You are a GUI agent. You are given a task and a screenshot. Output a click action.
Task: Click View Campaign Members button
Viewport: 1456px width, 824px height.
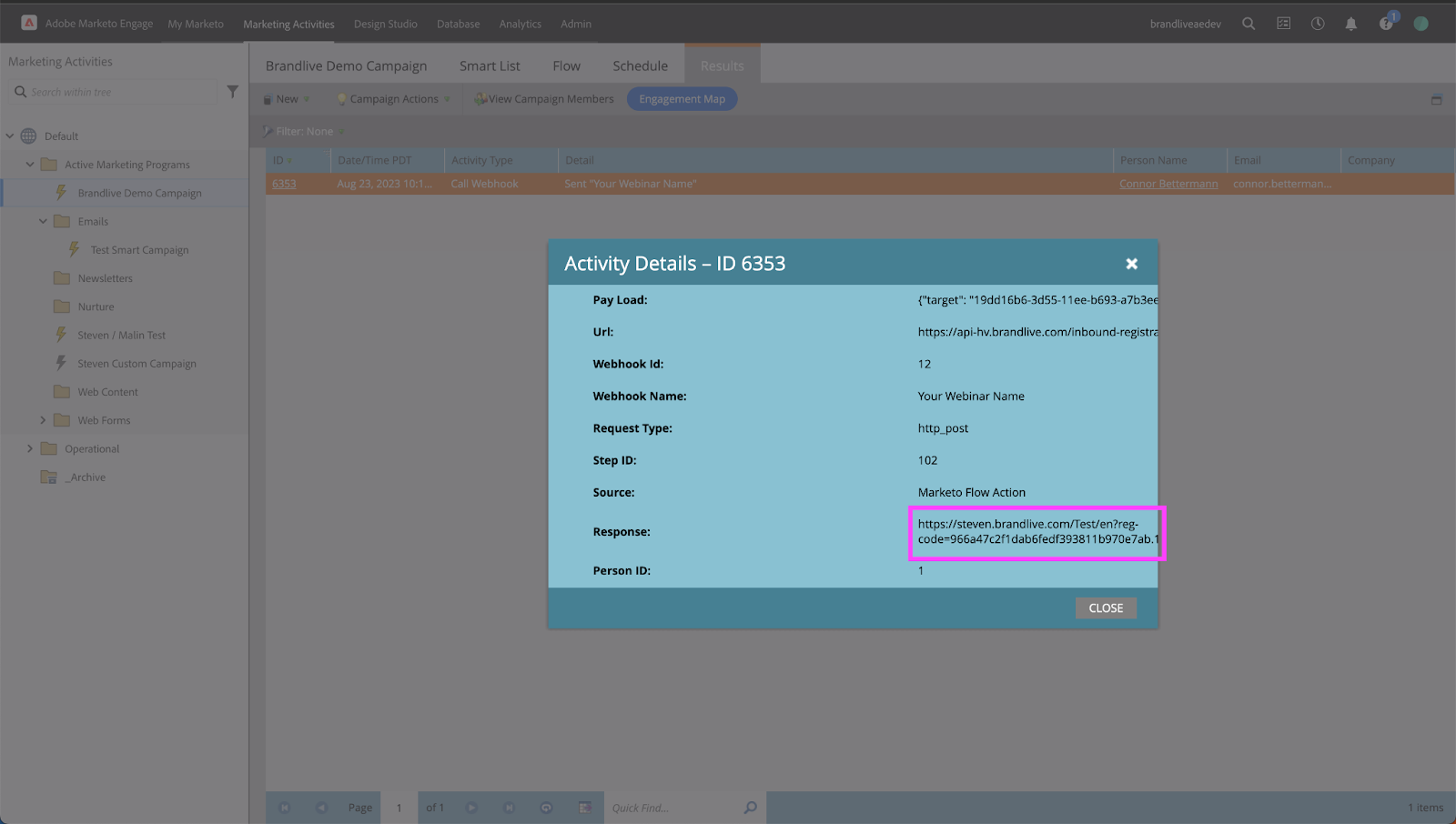coord(544,99)
